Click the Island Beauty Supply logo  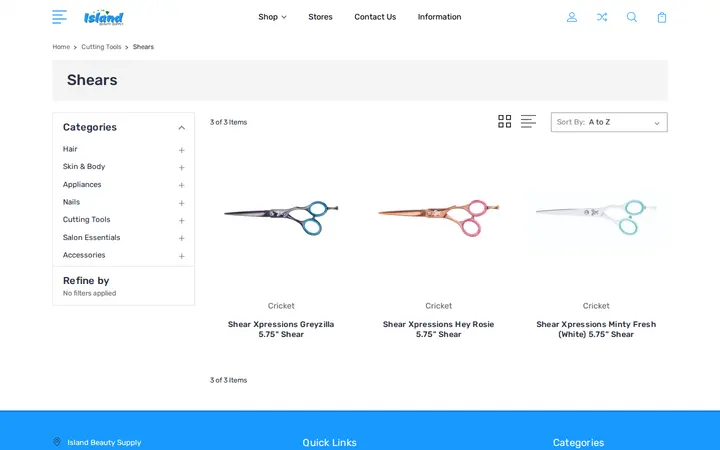click(x=104, y=17)
